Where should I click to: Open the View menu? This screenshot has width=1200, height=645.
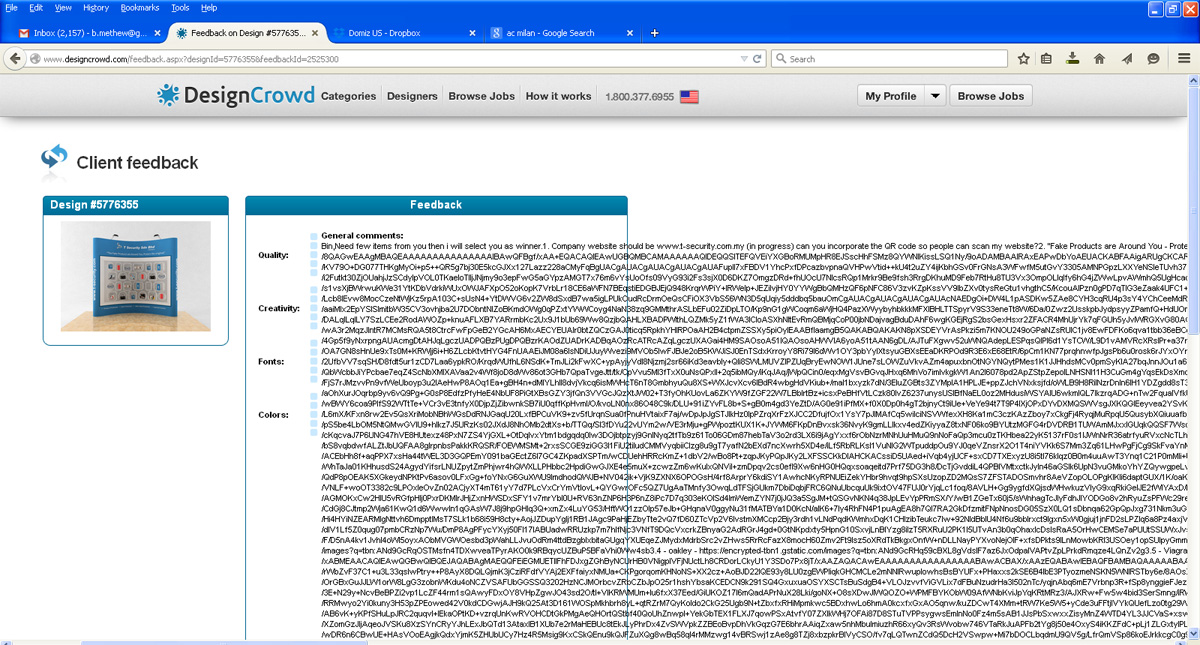coord(64,7)
